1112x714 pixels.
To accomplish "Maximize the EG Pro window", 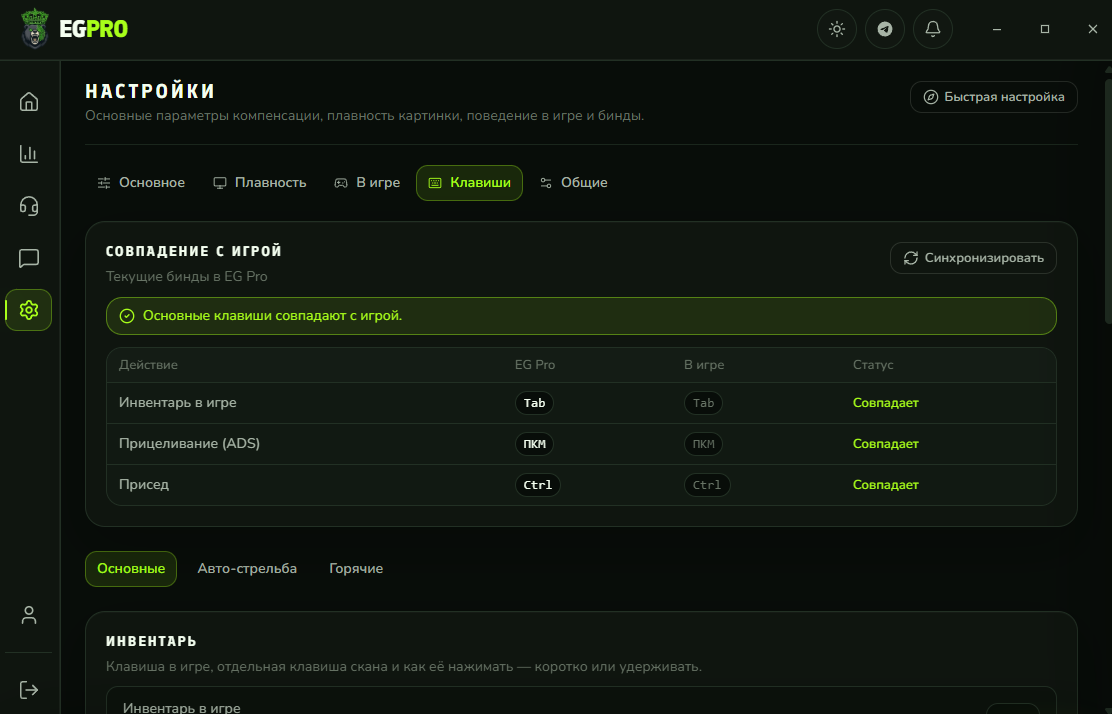I will click(1045, 29).
